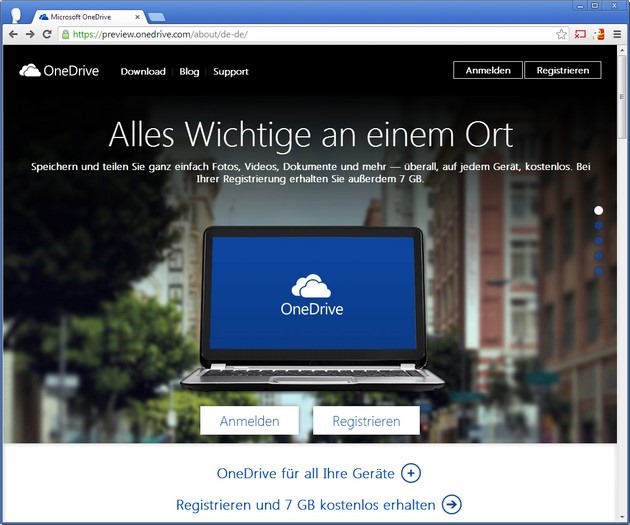Viewport: 630px width, 525px height.
Task: Select the first white slide indicator dot
Action: (598, 210)
